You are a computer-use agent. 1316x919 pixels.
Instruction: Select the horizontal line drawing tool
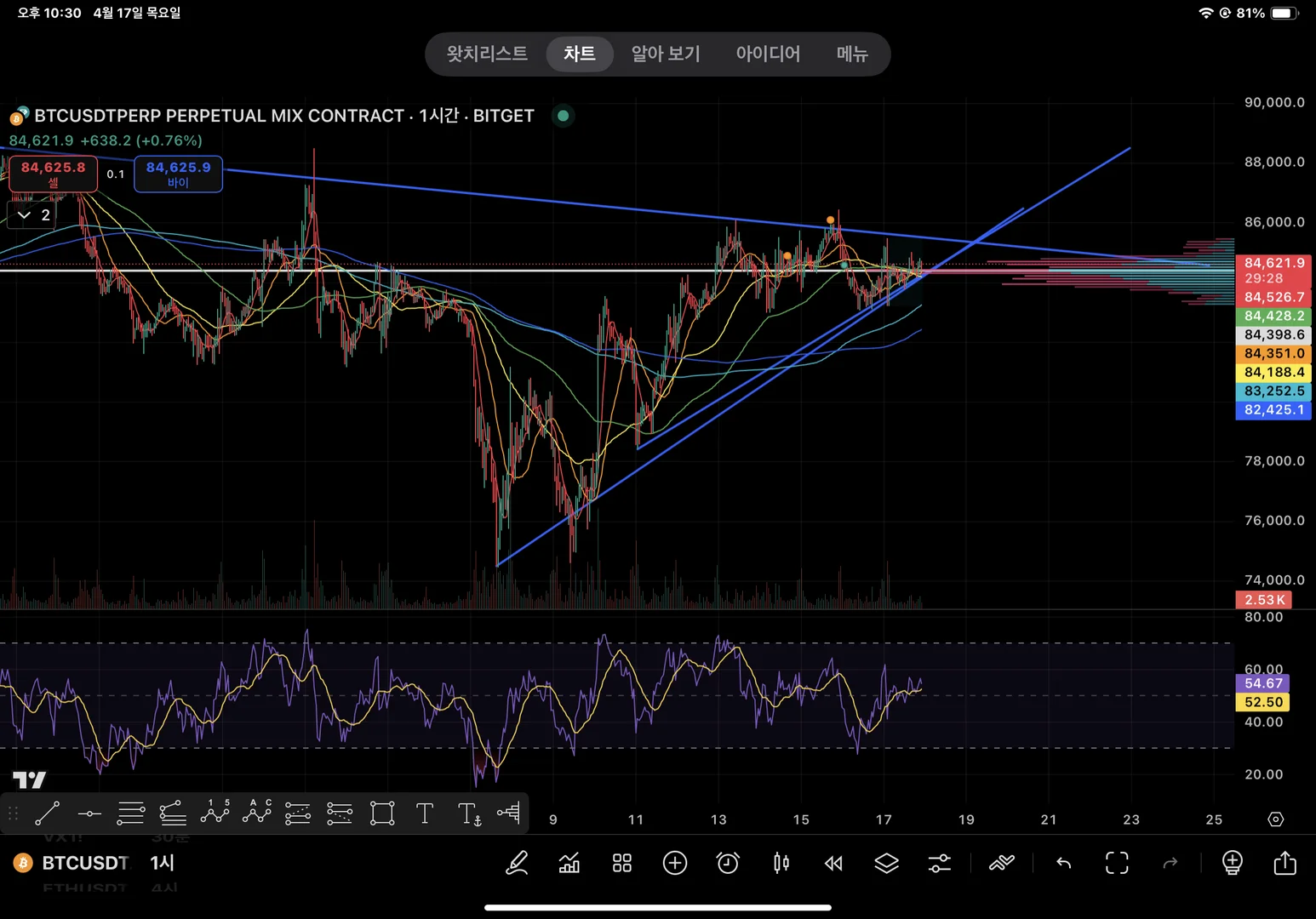pyautogui.click(x=89, y=813)
